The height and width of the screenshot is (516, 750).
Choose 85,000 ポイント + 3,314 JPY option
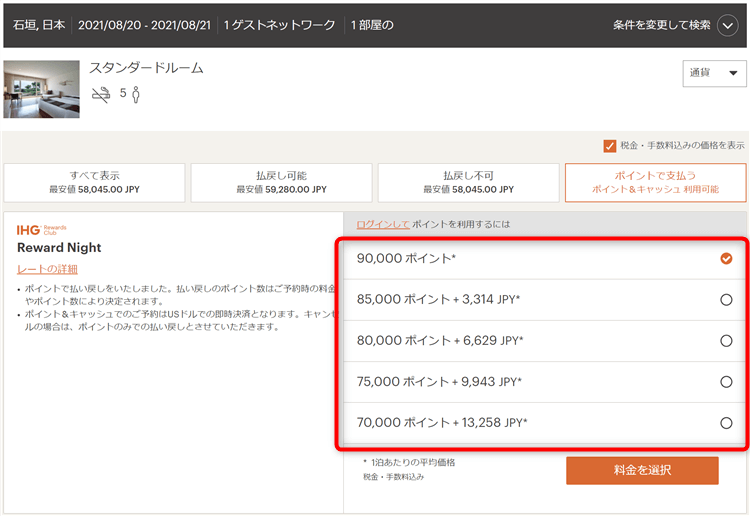coord(726,299)
